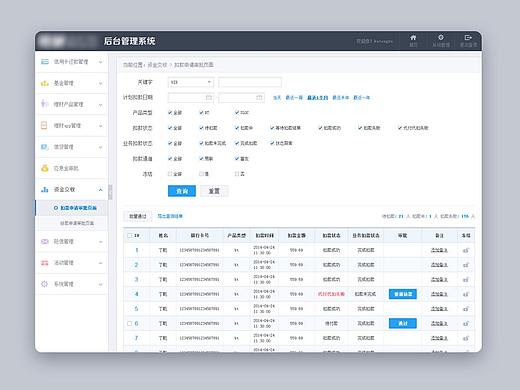Expand the chevron beside the loan management item
The width and height of the screenshot is (520, 390).
tap(100, 147)
